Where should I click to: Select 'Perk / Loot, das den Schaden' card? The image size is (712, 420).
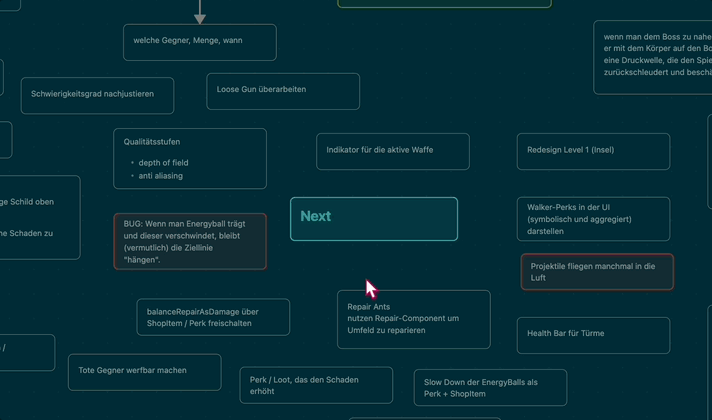(316, 385)
